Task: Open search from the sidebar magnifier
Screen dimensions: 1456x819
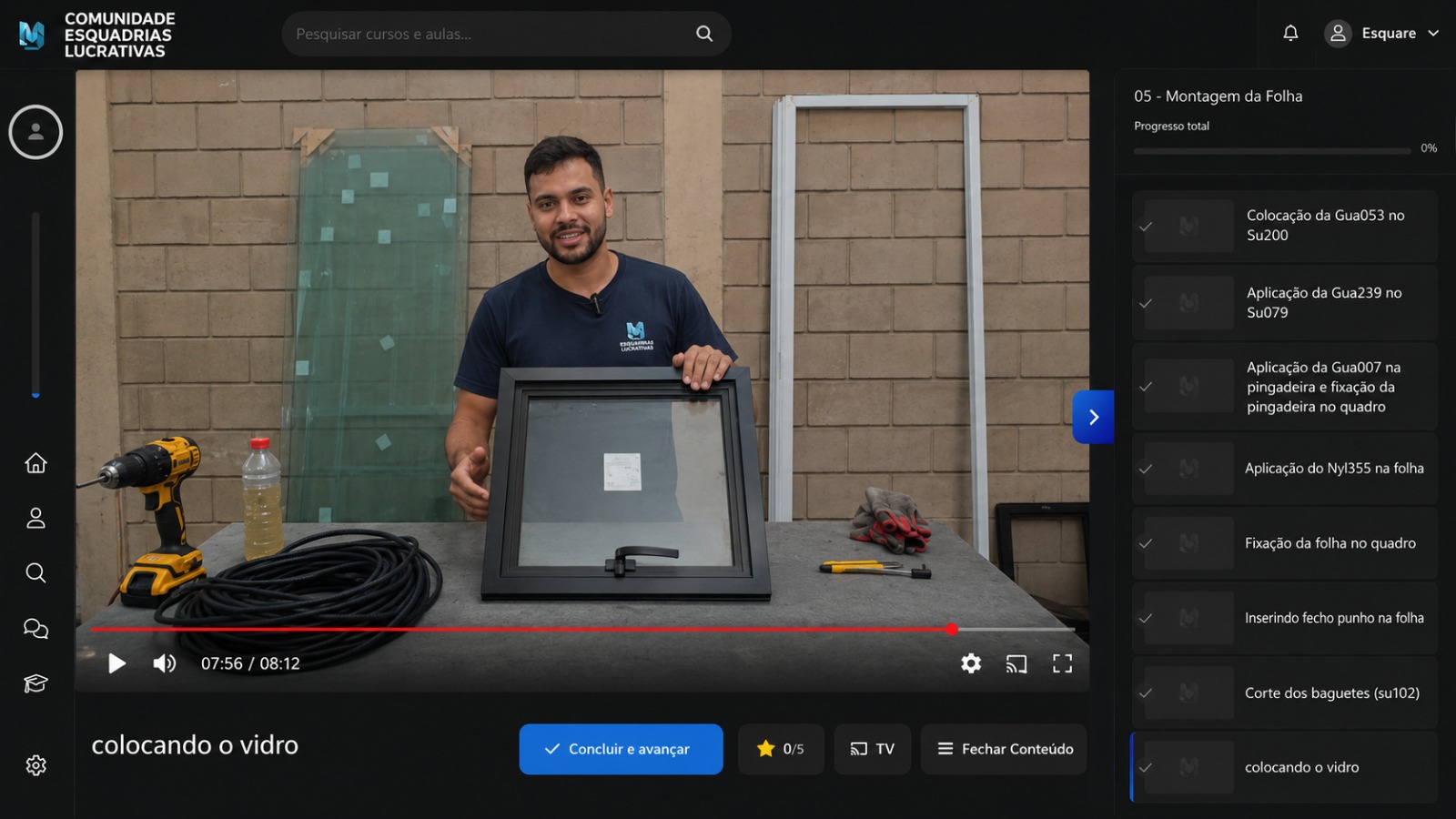Action: 35,572
